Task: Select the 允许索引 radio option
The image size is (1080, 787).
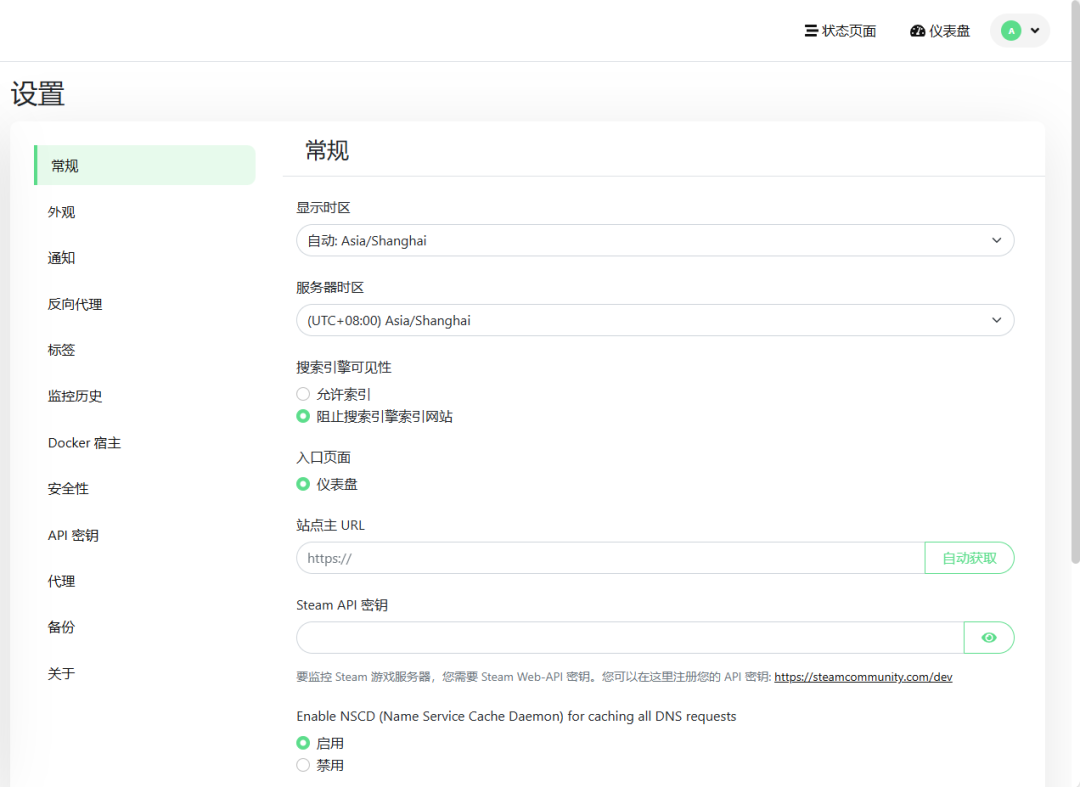Action: 303,394
